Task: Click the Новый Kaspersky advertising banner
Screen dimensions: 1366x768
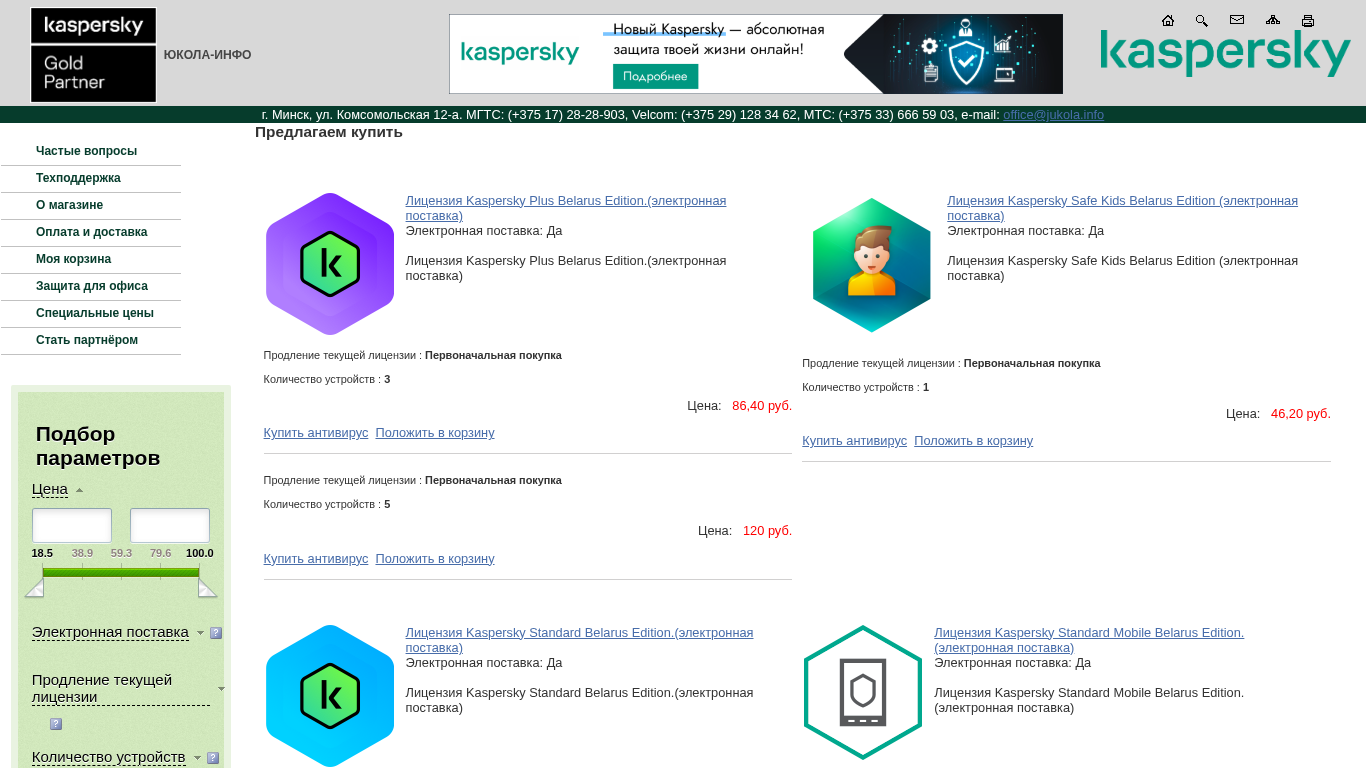Action: (x=756, y=54)
